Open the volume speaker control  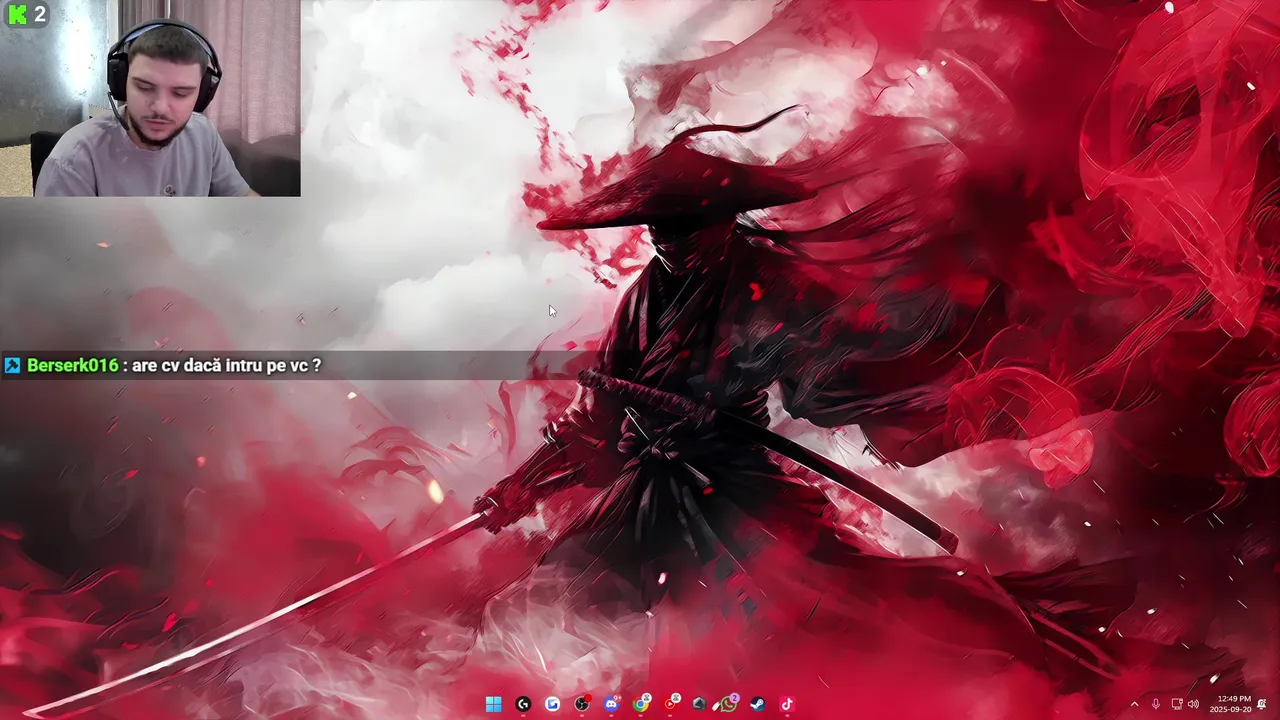(1193, 704)
